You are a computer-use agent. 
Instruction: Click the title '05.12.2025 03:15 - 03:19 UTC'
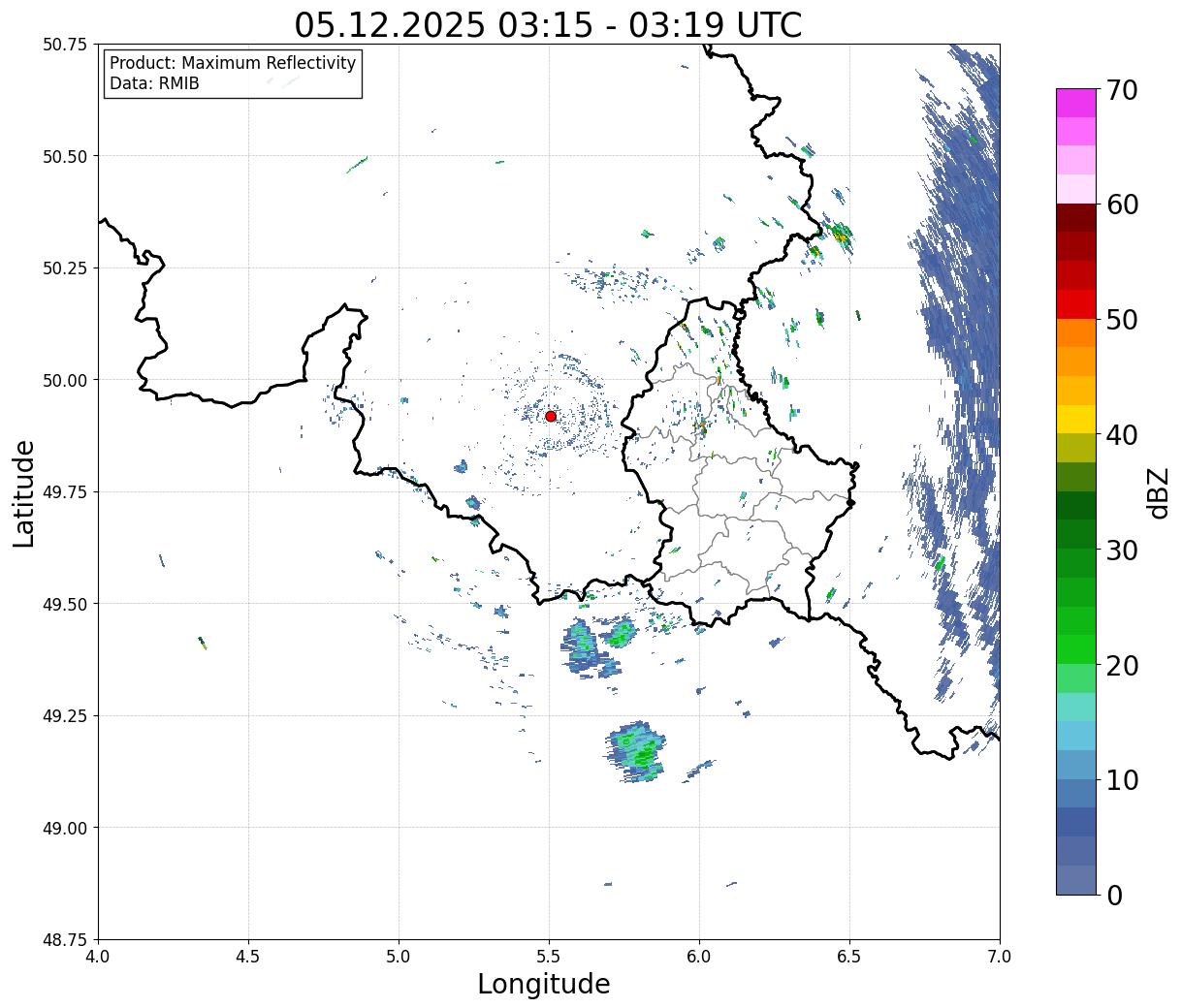(x=548, y=24)
